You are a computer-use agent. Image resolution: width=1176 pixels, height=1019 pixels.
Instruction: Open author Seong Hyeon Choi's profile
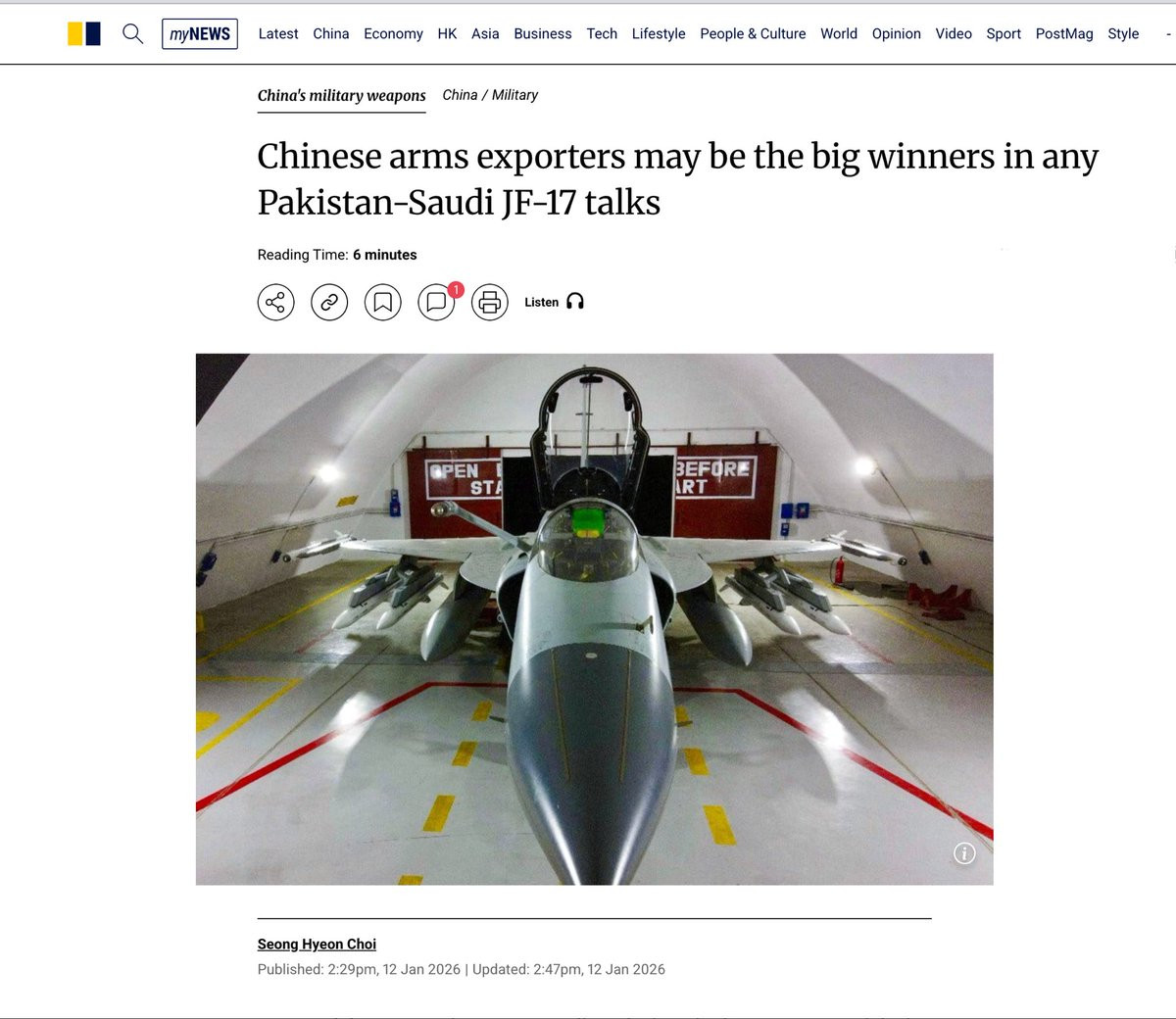pos(317,945)
